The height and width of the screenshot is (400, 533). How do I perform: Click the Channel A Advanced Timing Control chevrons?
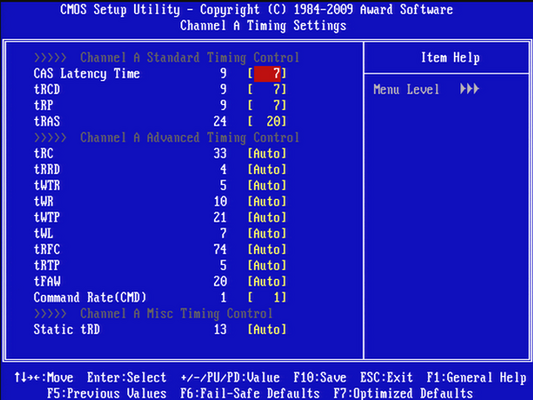tap(50, 138)
